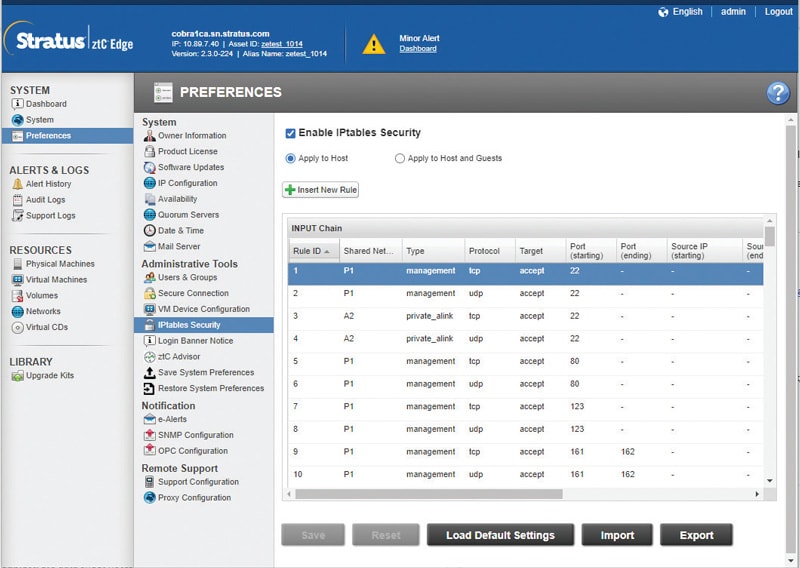Screen dimensions: 800x568
Task: Open the English language selector
Action: click(687, 12)
